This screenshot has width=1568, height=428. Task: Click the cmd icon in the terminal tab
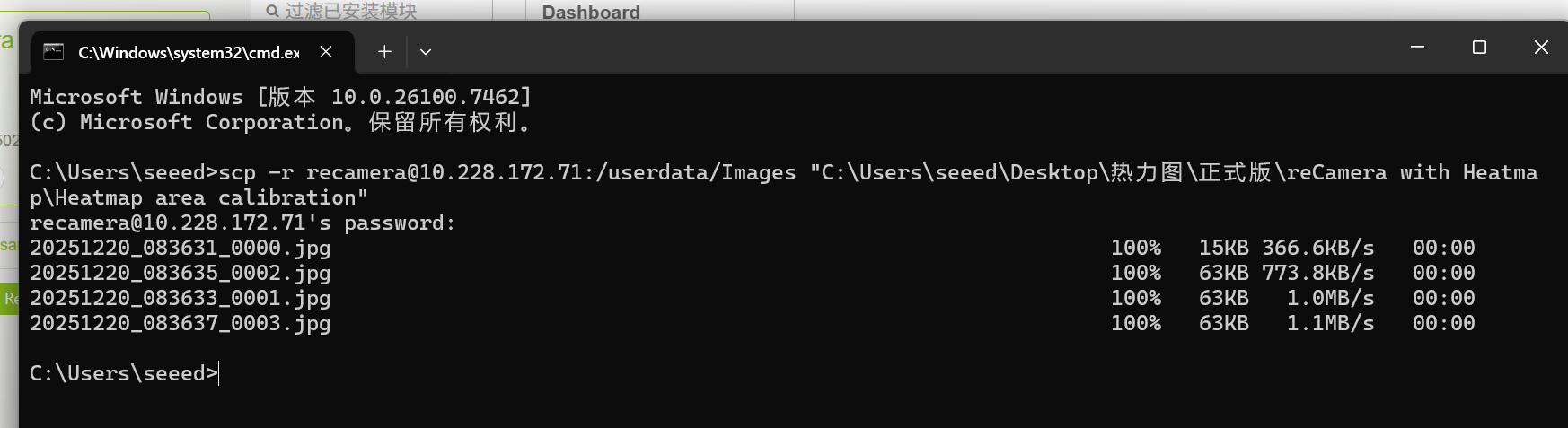coord(54,52)
